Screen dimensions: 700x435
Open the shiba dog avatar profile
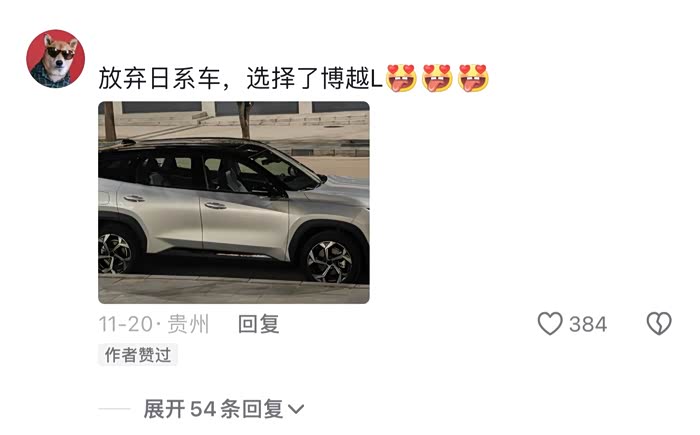56,59
